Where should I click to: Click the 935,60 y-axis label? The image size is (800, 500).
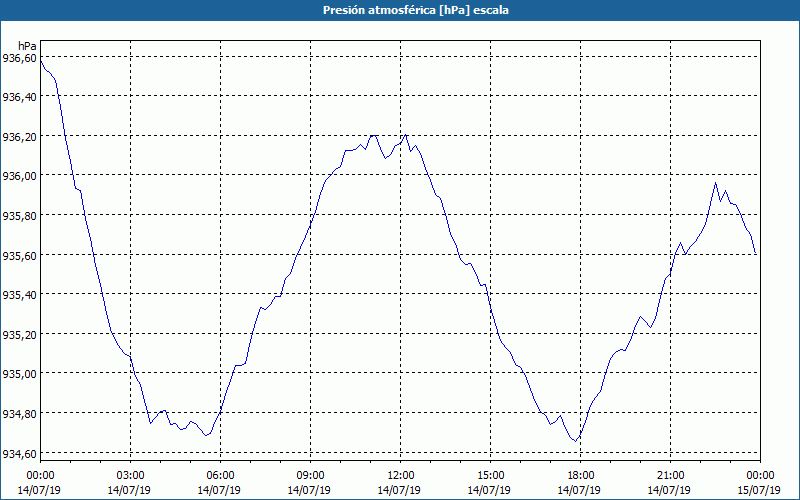tap(19, 256)
